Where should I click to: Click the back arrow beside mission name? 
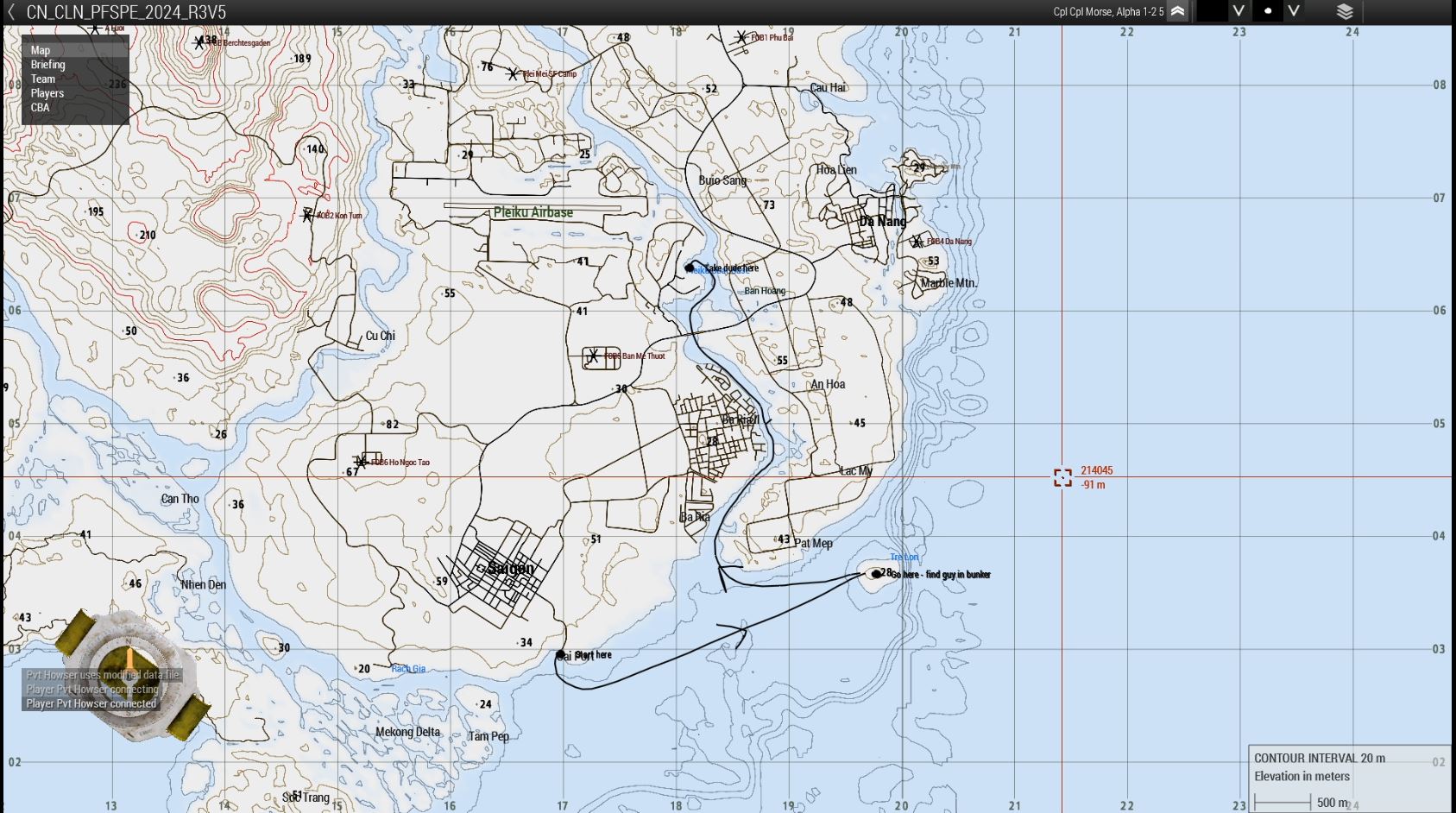[11, 12]
